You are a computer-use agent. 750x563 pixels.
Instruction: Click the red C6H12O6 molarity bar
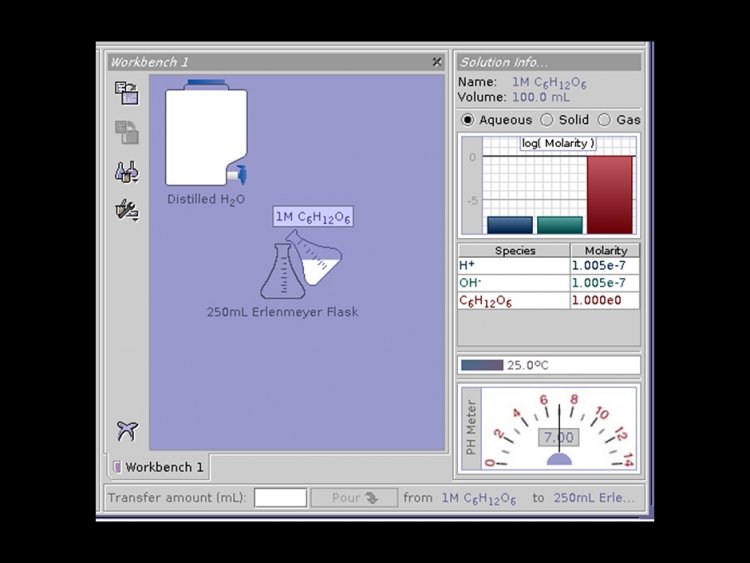coord(610,195)
